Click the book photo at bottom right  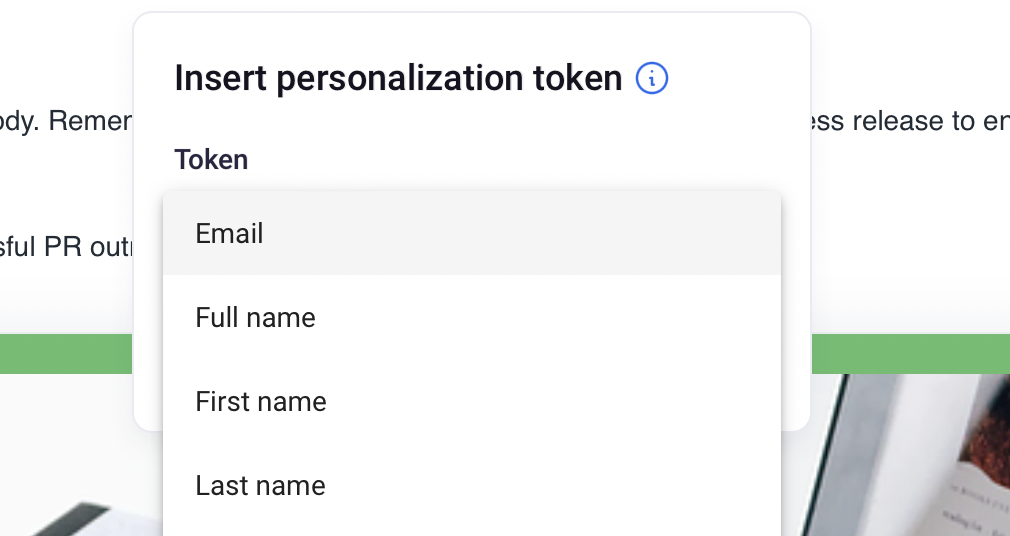(x=910, y=455)
